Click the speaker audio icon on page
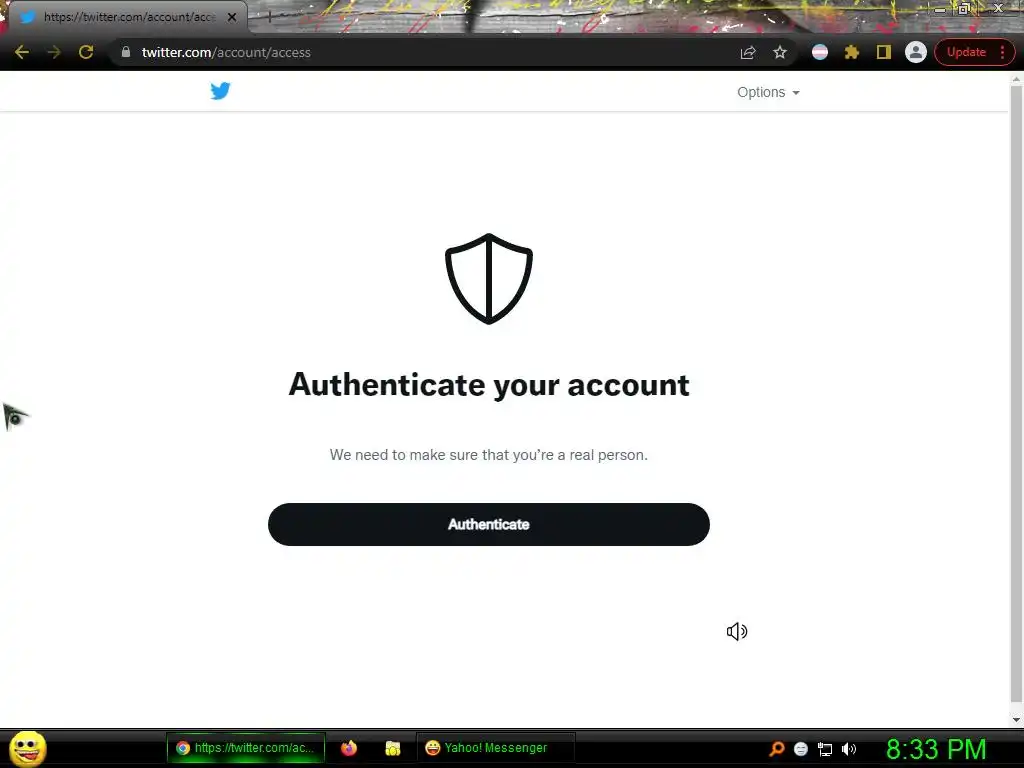Screen dimensions: 1024x768 [x=737, y=632]
